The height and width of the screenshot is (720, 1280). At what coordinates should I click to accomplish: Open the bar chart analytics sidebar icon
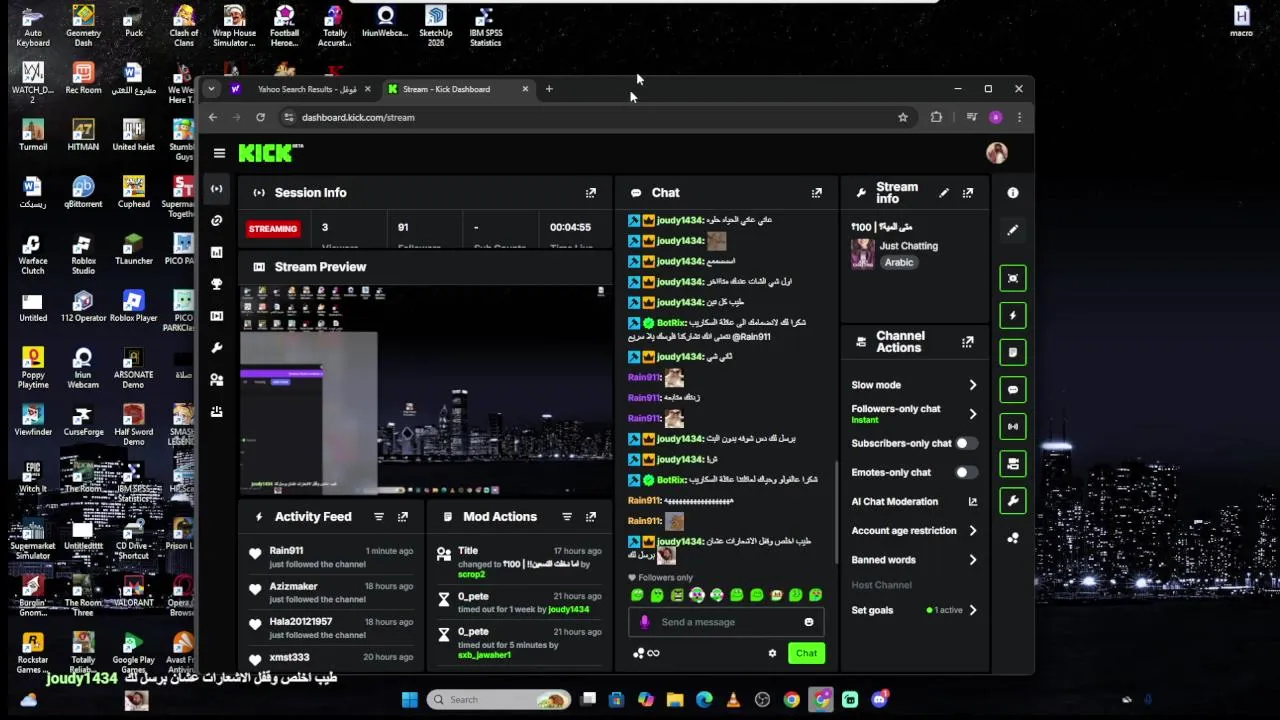217,253
